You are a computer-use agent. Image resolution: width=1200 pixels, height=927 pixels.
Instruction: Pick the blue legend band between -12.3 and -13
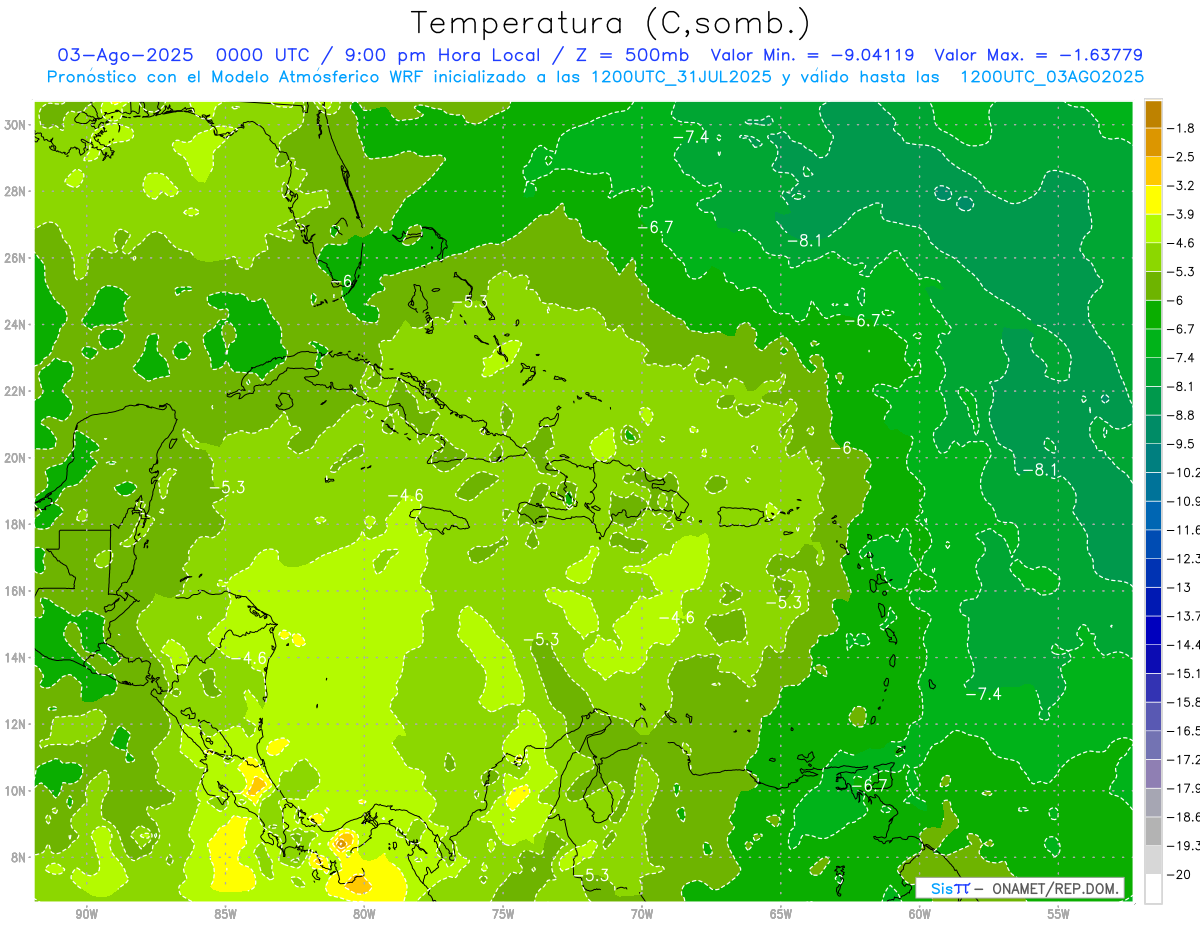click(x=1153, y=572)
